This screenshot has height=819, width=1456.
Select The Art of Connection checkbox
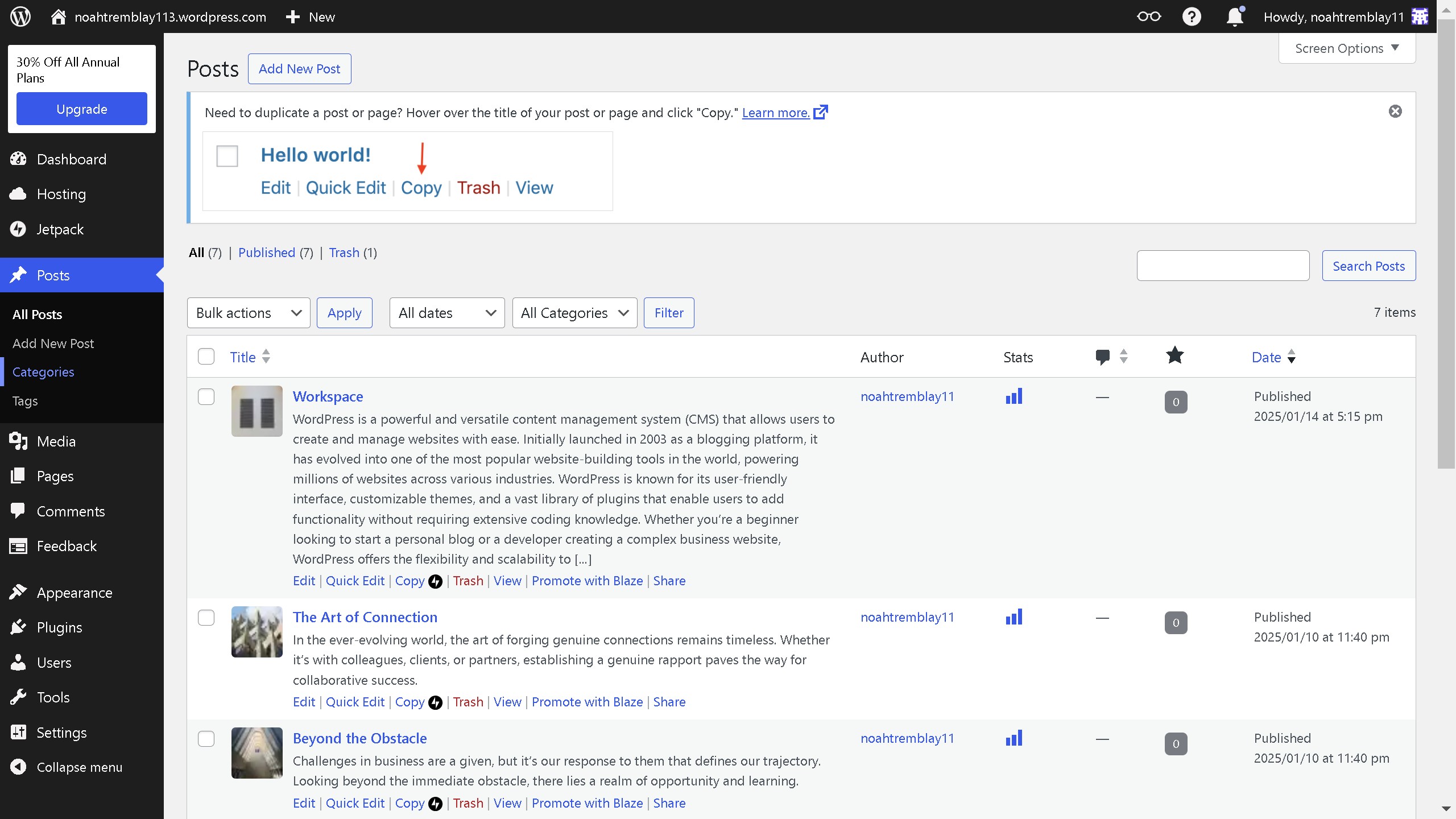(206, 617)
